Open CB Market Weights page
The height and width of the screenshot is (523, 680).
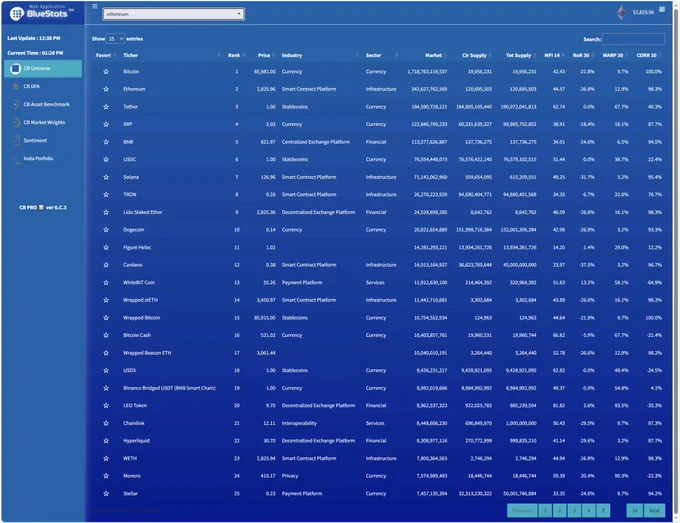tap(43, 123)
